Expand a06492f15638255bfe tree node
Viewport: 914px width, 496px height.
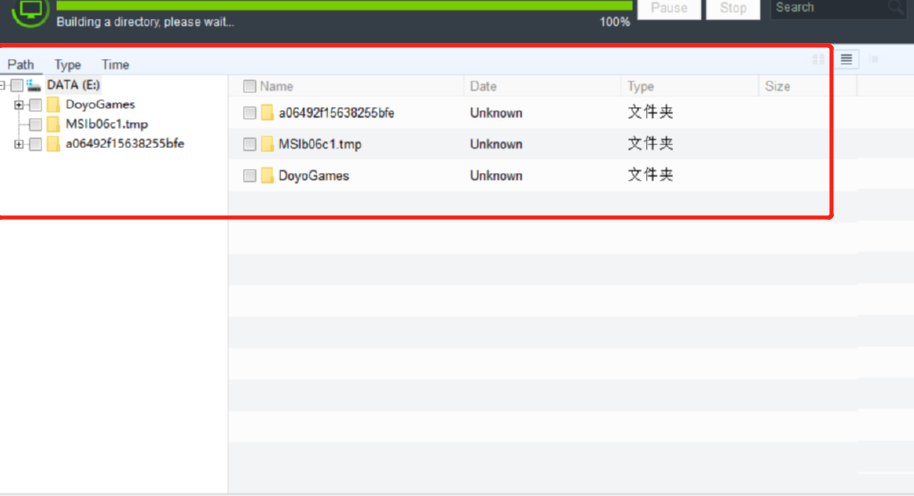[19, 144]
